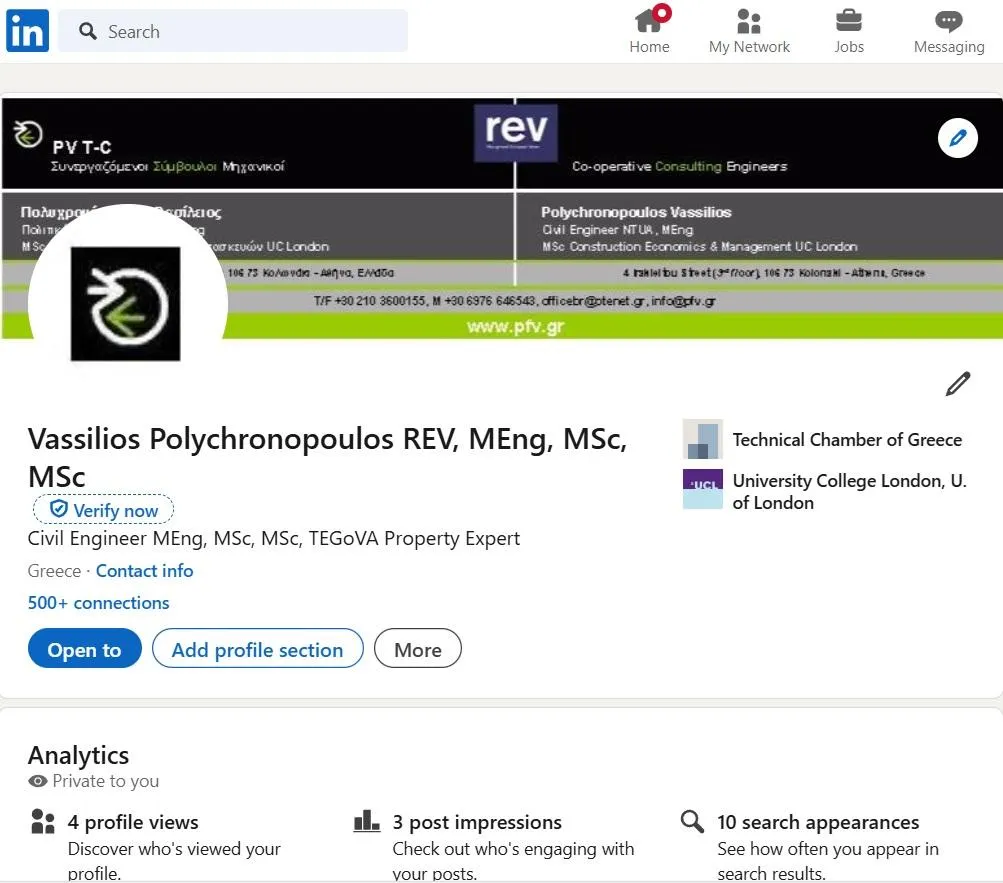Click the profile views people icon

point(41,821)
